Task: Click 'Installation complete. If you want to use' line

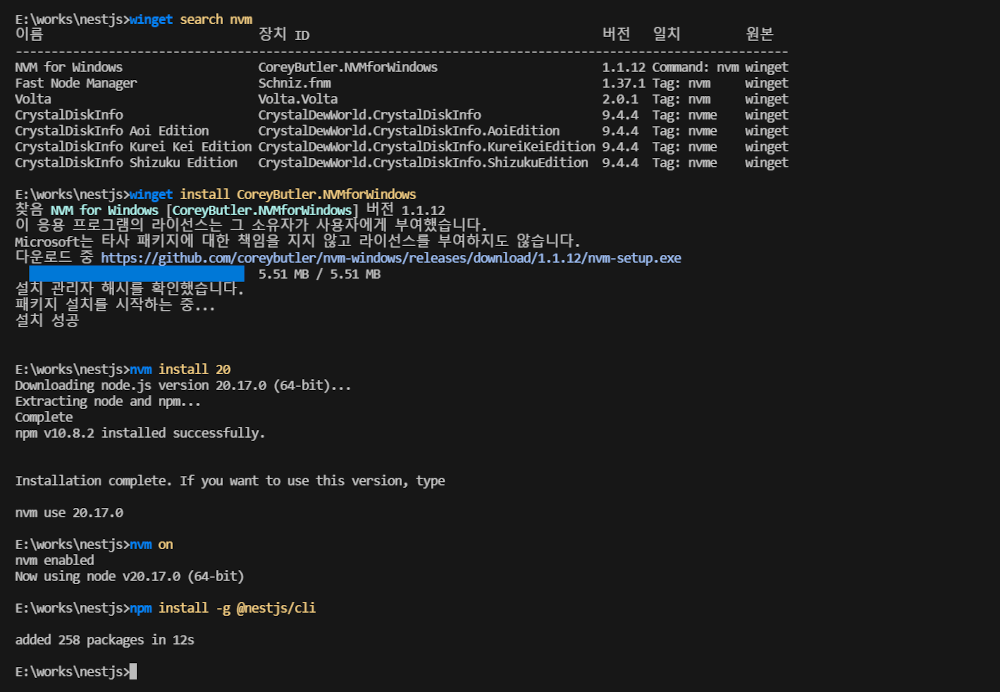Action: (x=230, y=481)
